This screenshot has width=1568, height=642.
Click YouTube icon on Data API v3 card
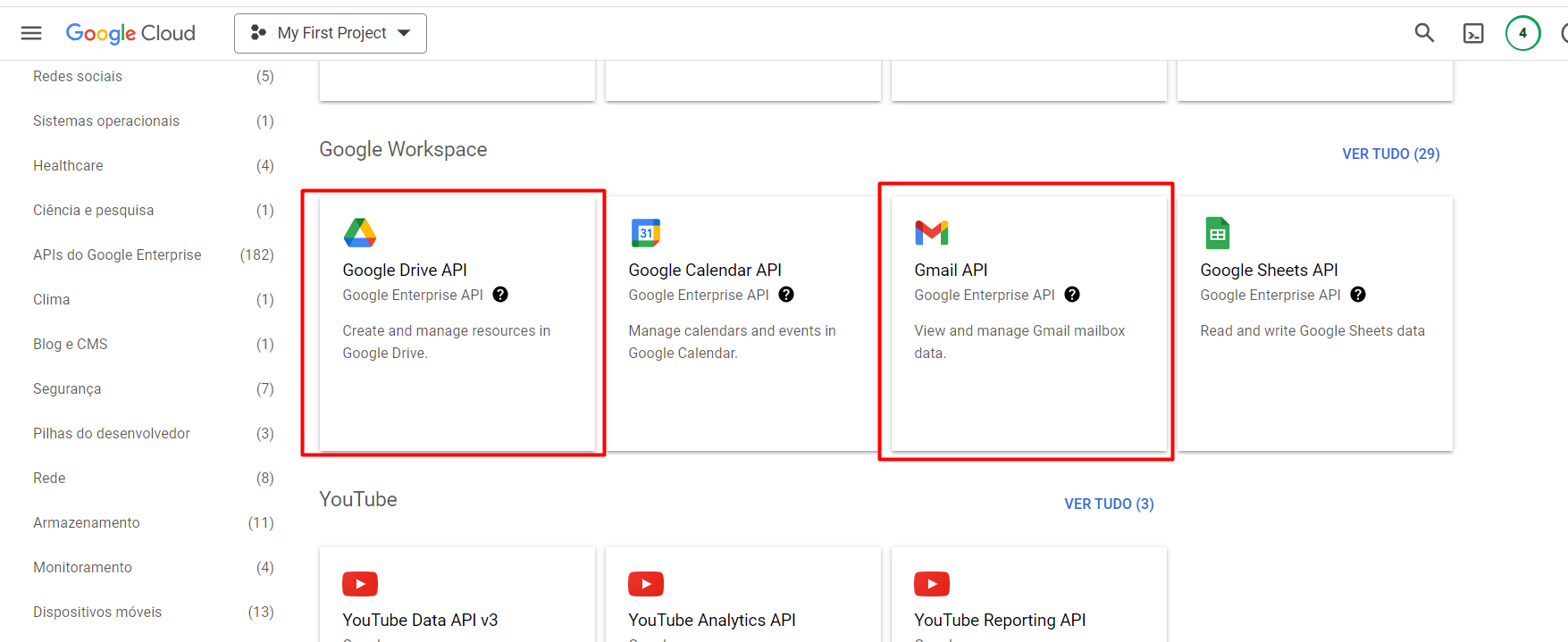click(360, 584)
